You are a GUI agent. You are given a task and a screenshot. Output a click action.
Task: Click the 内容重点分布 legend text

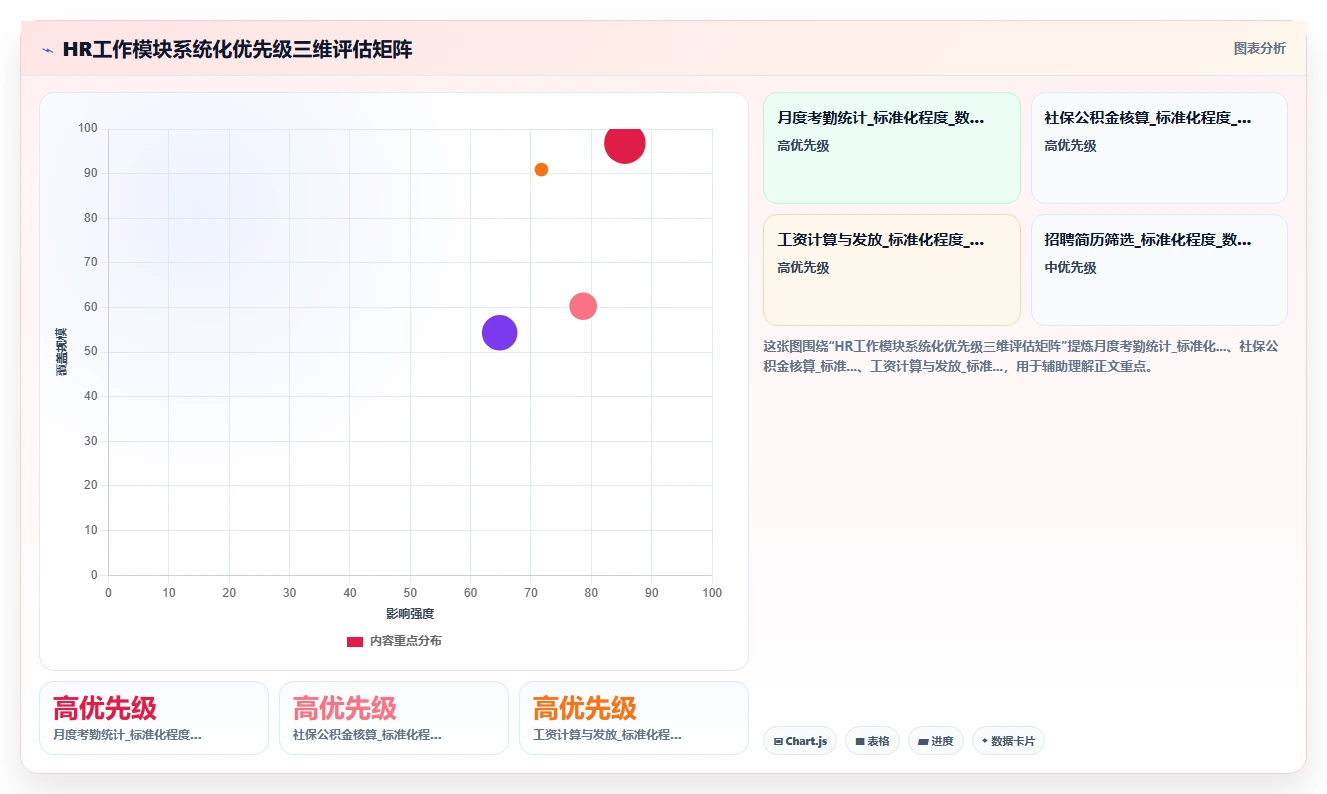click(x=405, y=641)
